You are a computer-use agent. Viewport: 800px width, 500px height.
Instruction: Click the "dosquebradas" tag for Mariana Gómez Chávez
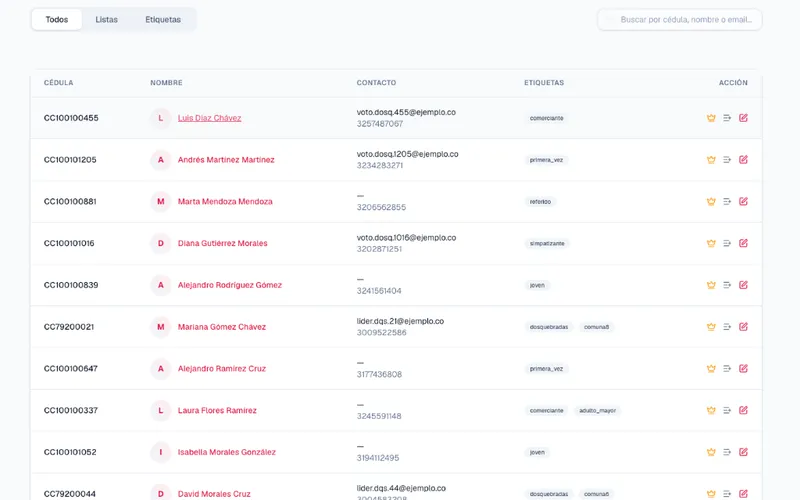pos(549,327)
